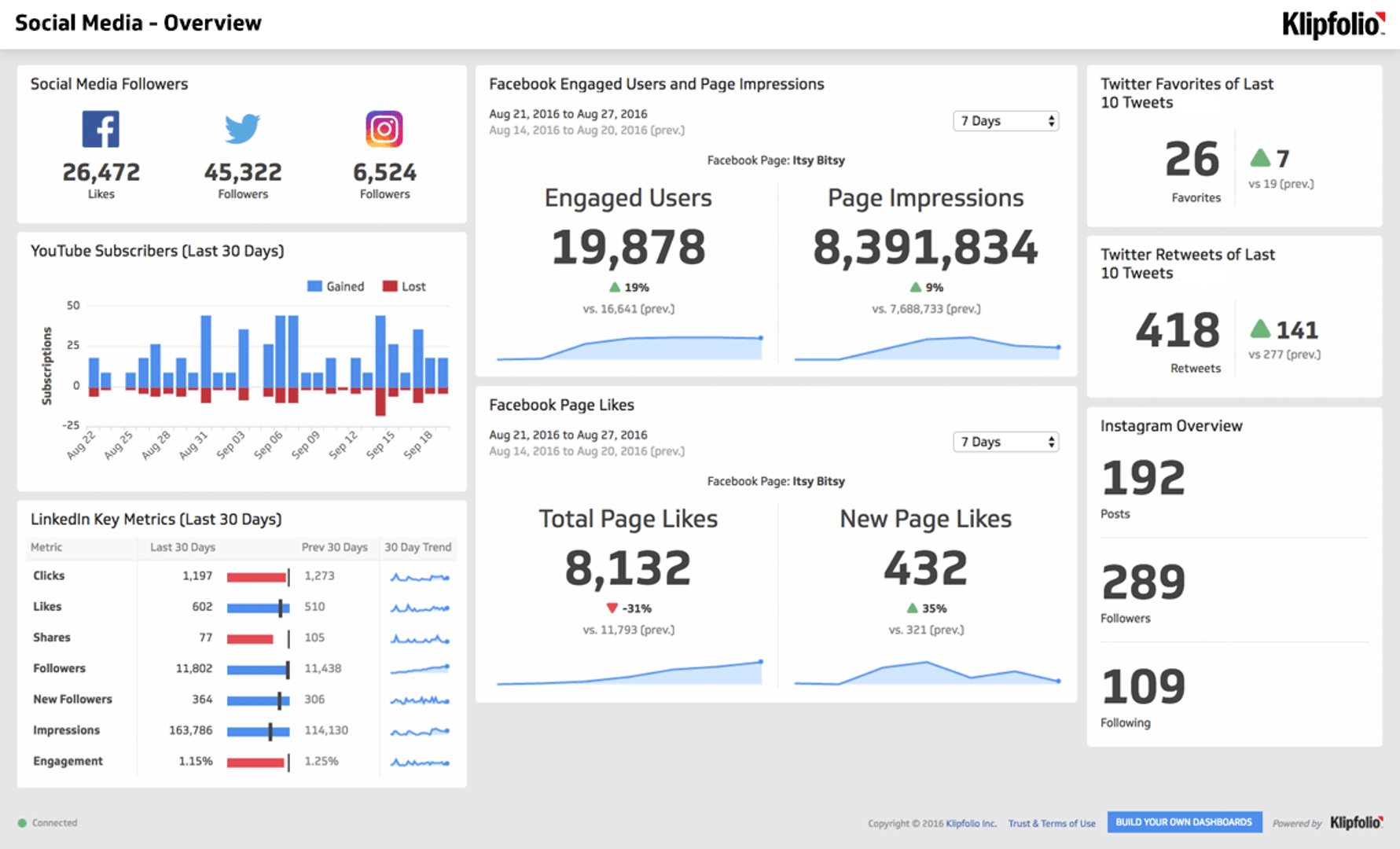Image resolution: width=1400 pixels, height=849 pixels.
Task: Select the Facebook Page link Itsy Bitsy
Action: point(819,160)
